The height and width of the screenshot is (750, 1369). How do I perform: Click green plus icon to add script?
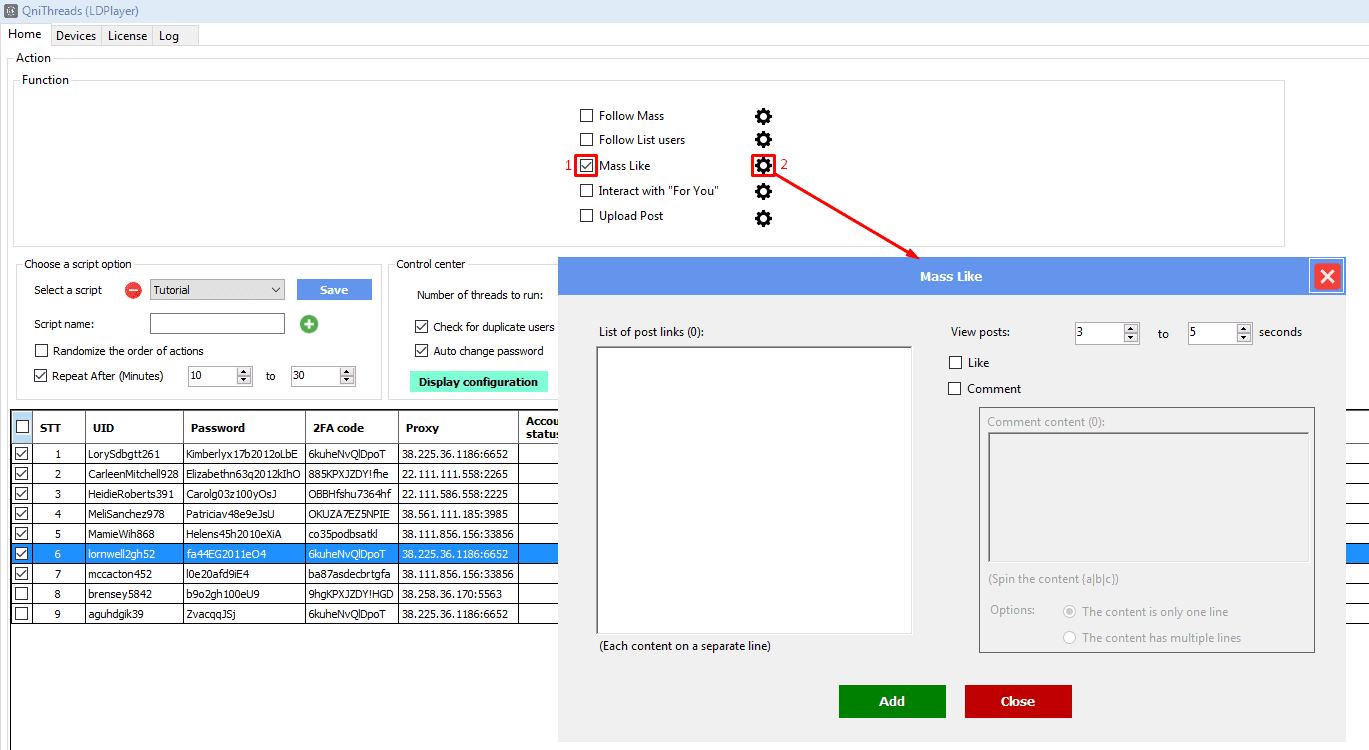coord(309,324)
